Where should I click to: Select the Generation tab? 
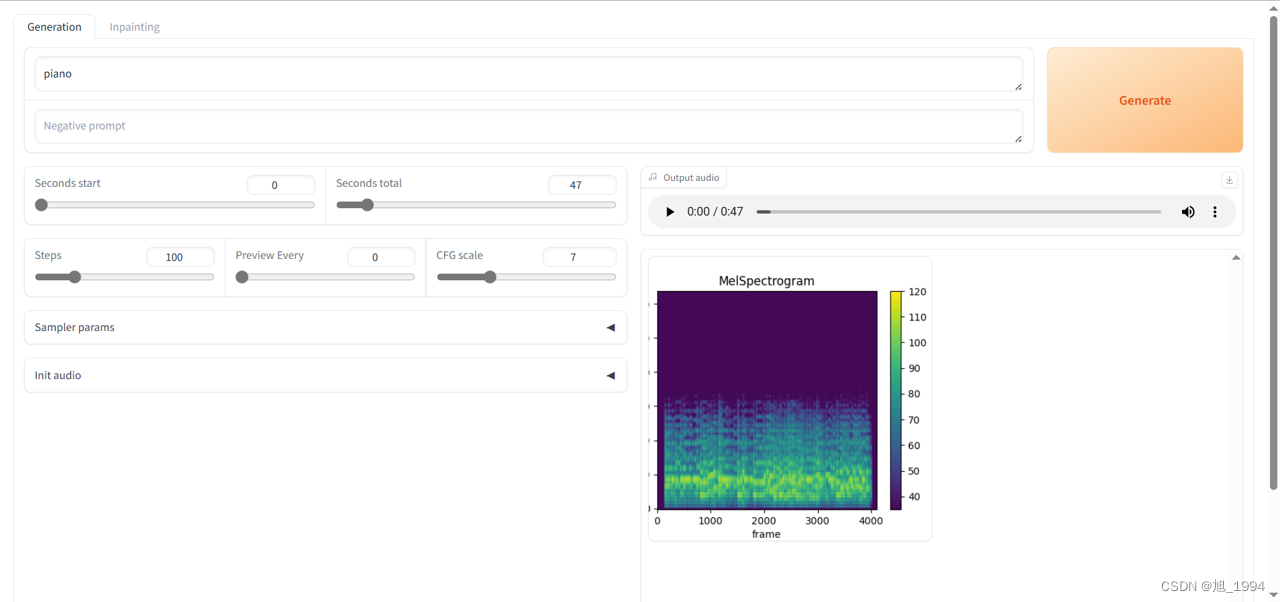[x=54, y=26]
